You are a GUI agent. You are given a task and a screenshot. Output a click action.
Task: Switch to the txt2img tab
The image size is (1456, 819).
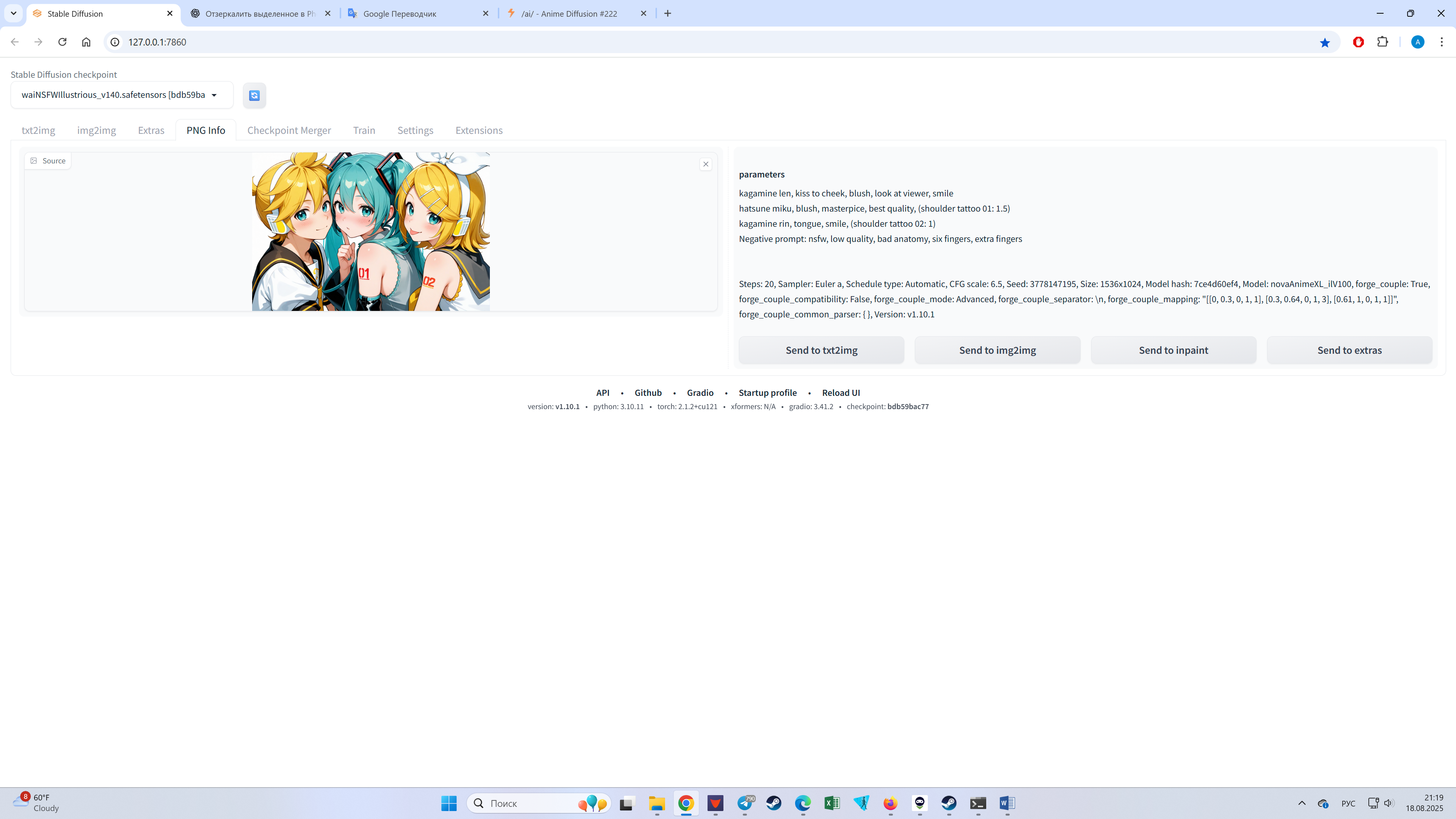coord(38,130)
